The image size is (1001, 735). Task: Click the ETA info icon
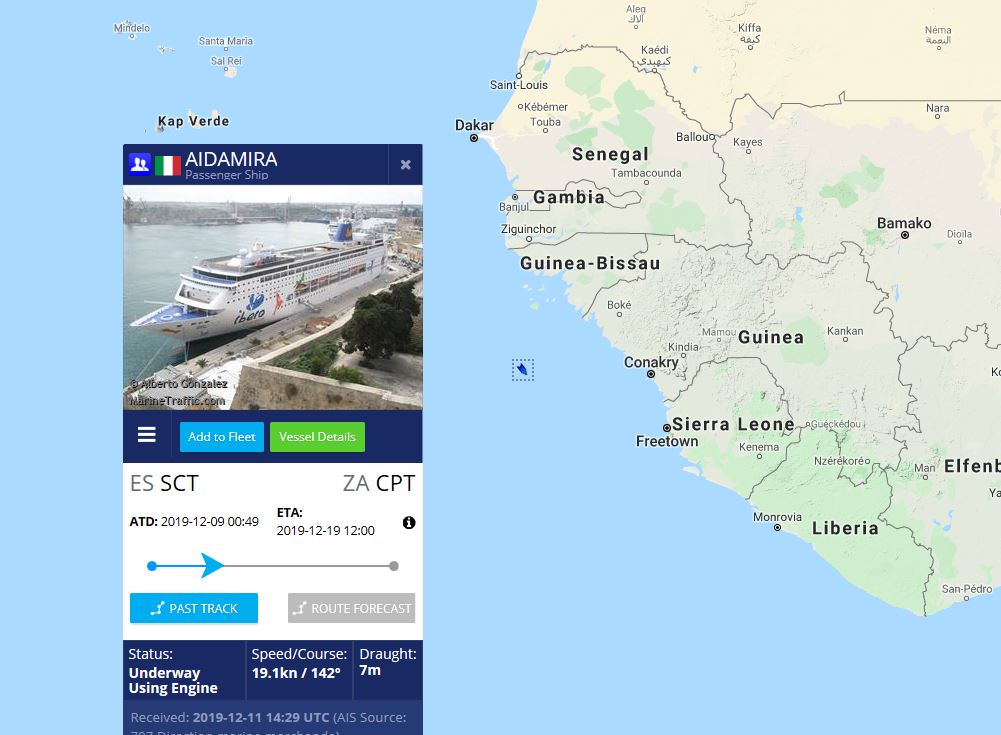tap(409, 523)
